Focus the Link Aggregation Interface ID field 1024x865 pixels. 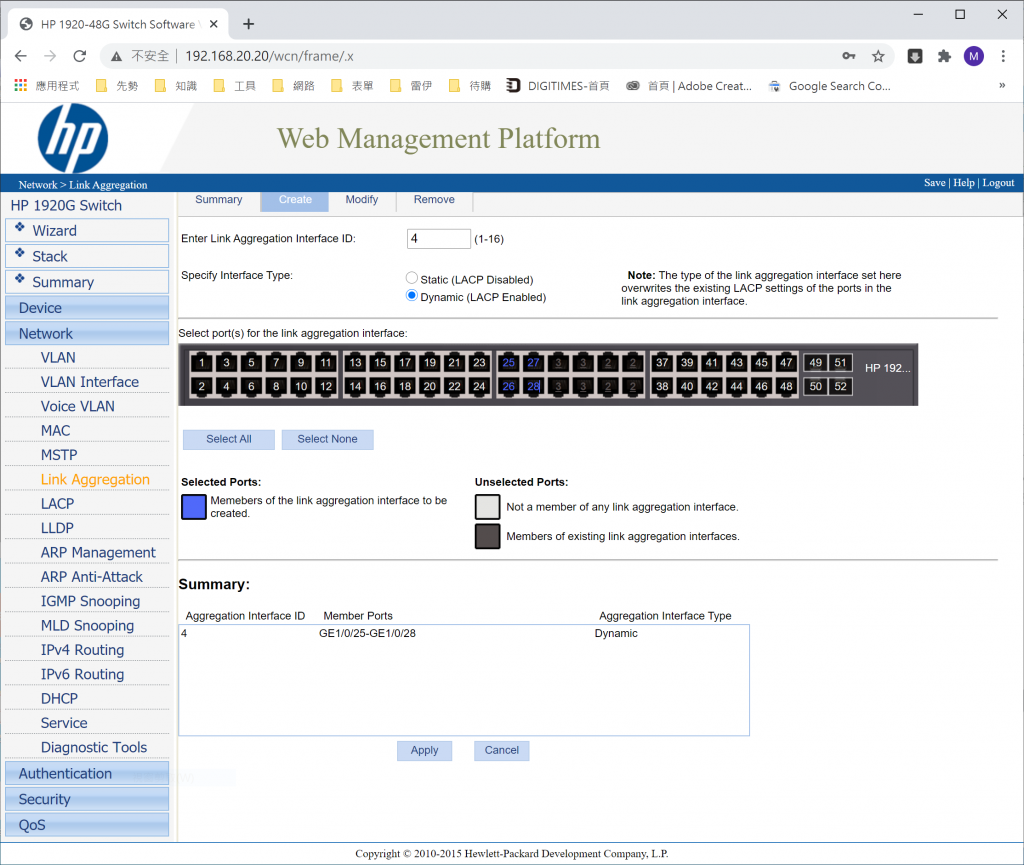[x=438, y=238]
